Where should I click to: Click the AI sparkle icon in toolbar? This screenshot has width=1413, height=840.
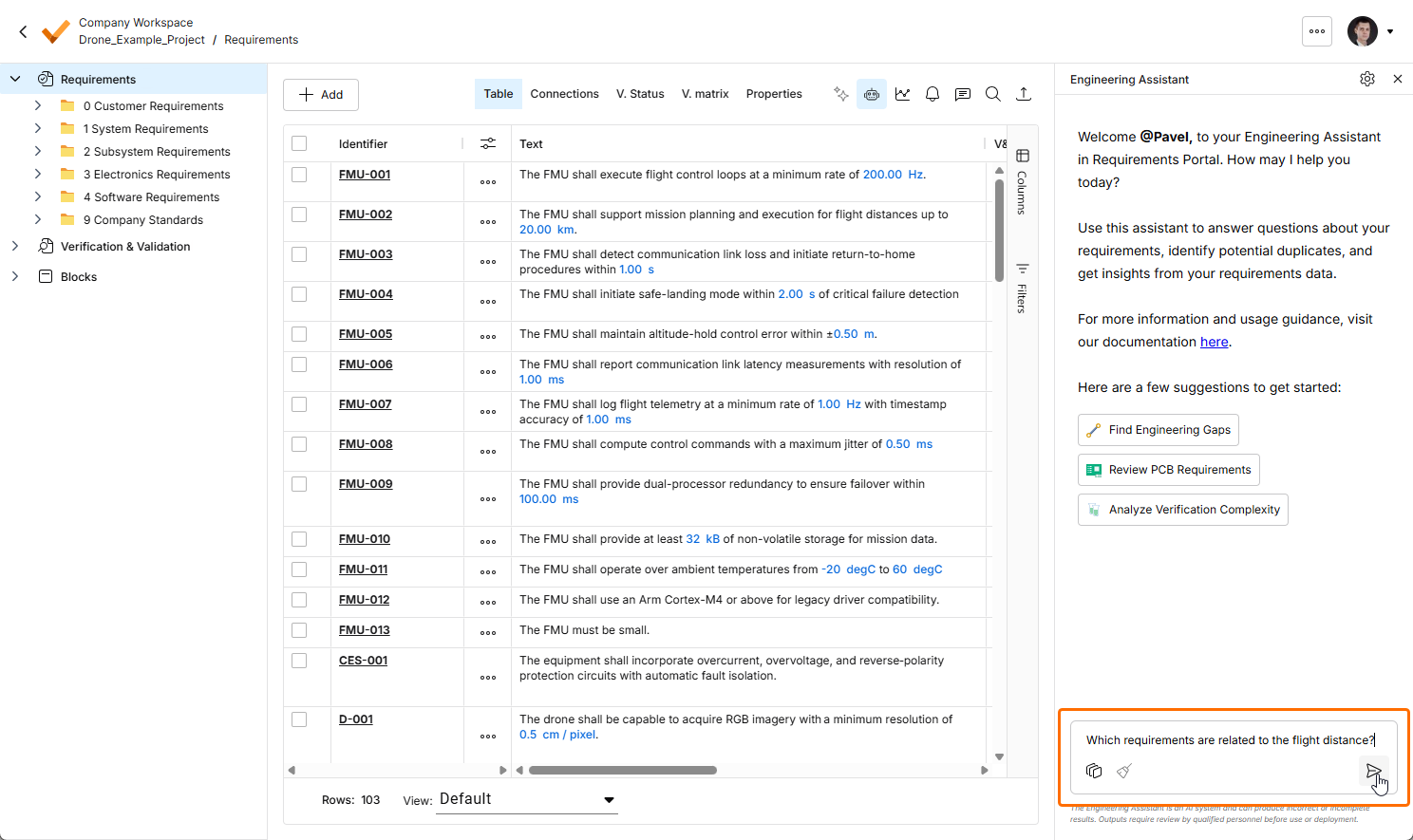coord(841,94)
